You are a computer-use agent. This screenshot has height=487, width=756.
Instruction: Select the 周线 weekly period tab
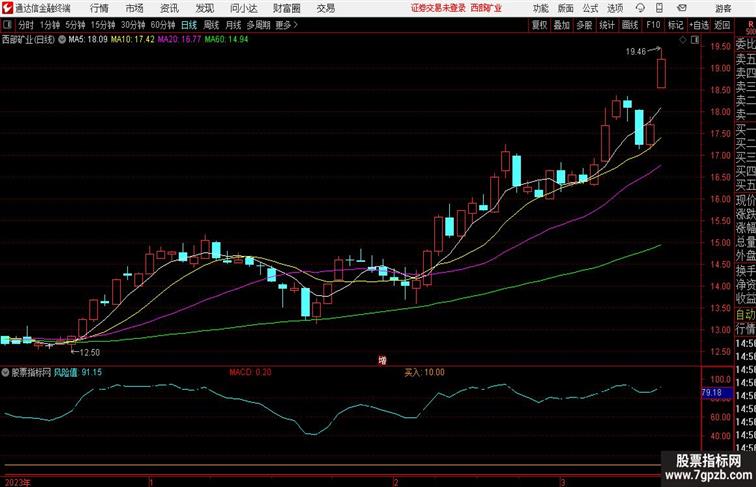pos(211,25)
